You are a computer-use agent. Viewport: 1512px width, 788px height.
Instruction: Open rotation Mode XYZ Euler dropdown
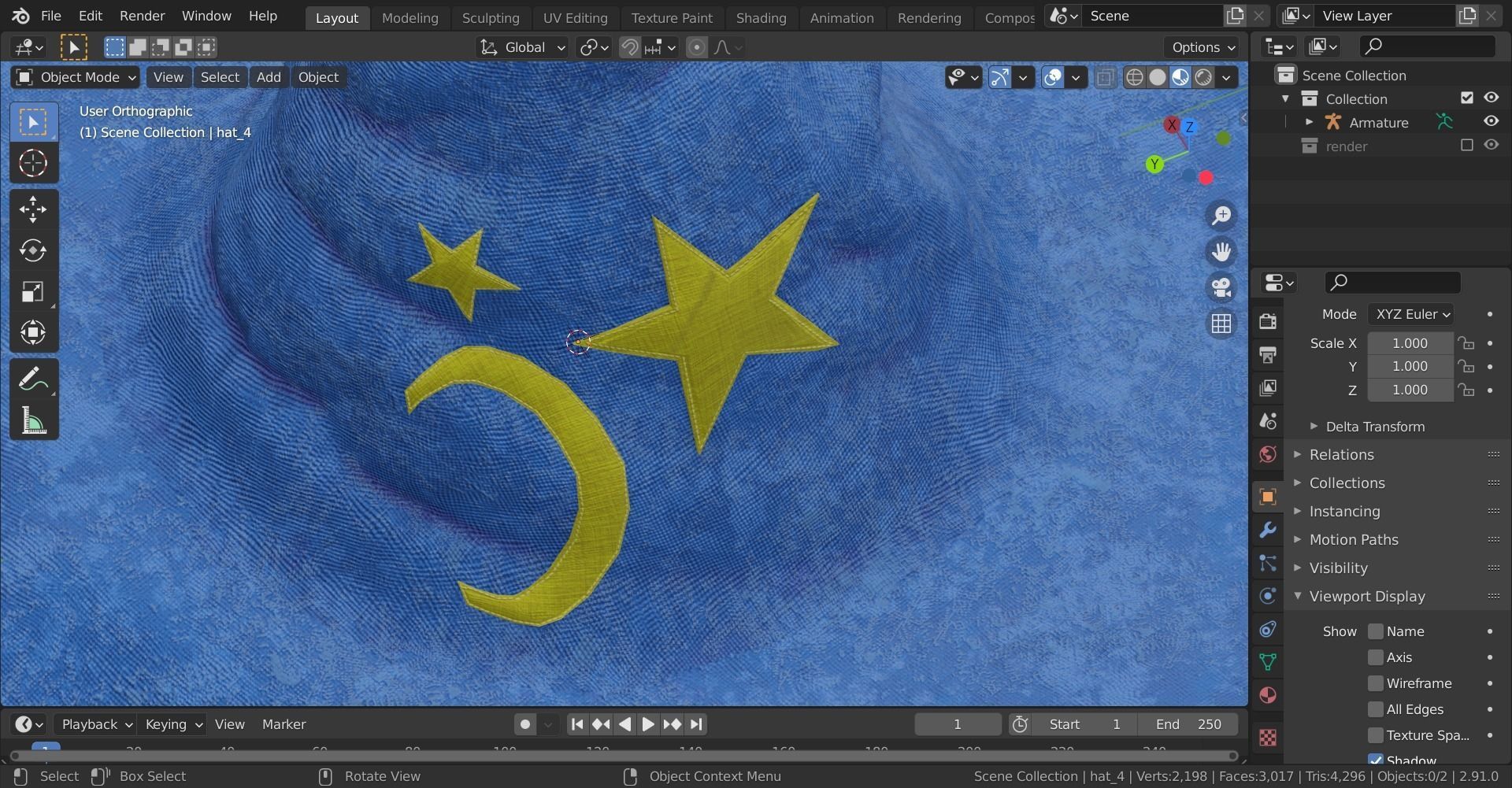(x=1410, y=314)
